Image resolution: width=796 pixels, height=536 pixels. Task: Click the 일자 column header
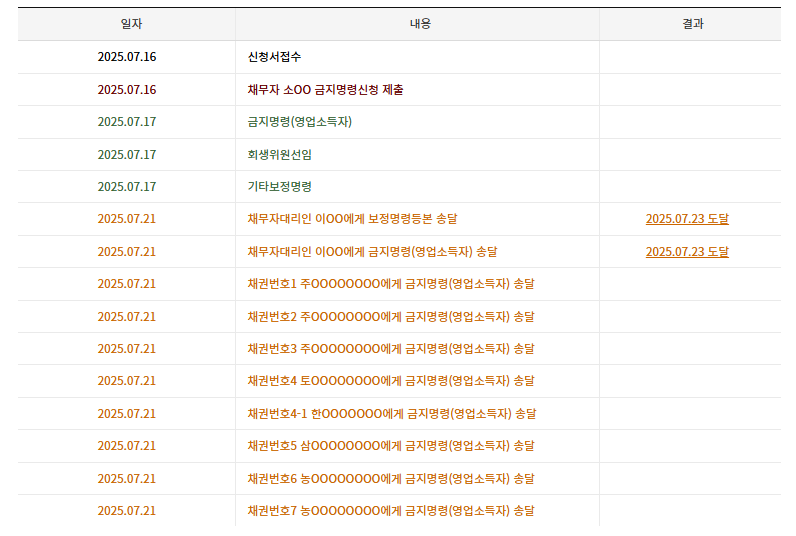coord(131,24)
